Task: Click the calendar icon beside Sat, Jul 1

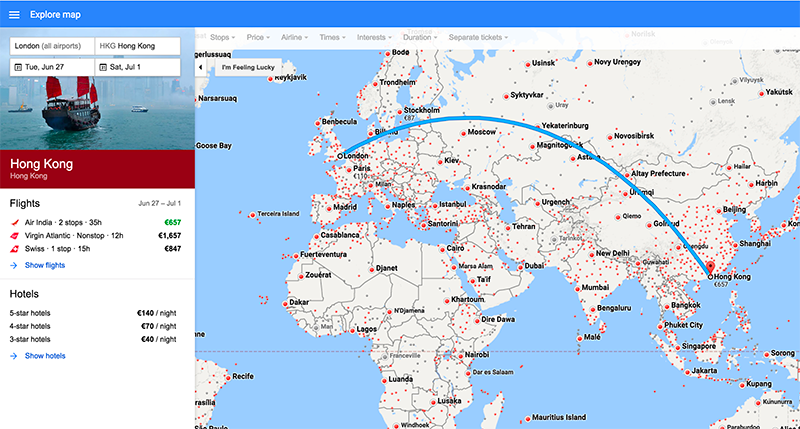Action: point(103,67)
